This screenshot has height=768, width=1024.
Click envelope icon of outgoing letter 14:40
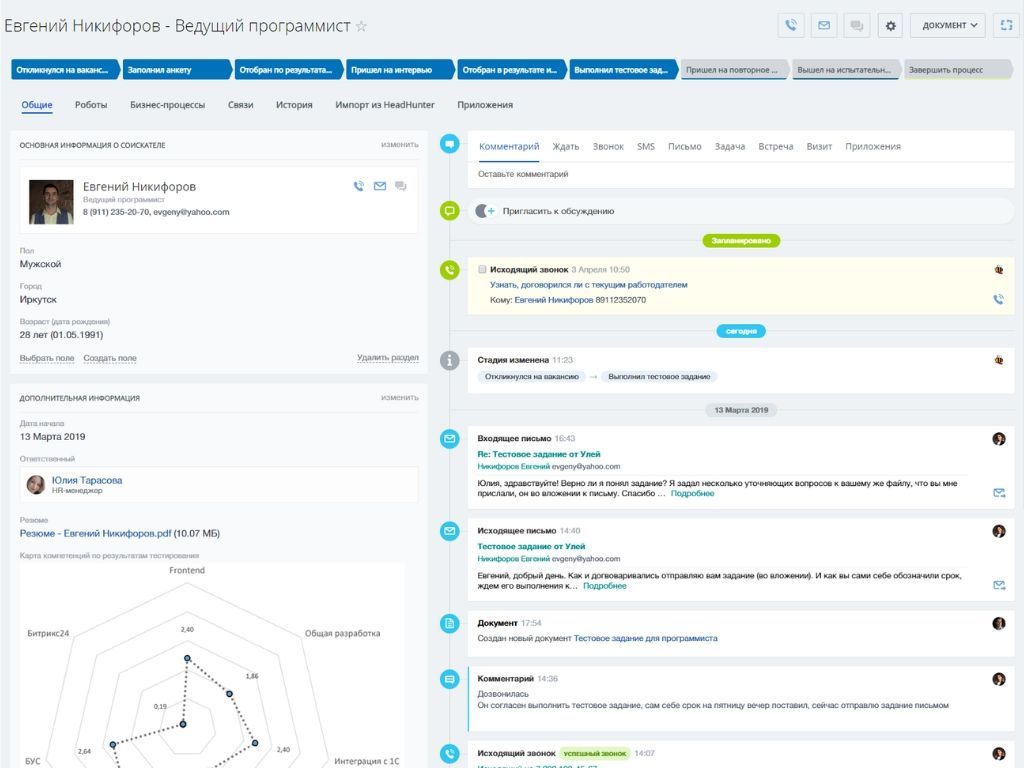449,531
